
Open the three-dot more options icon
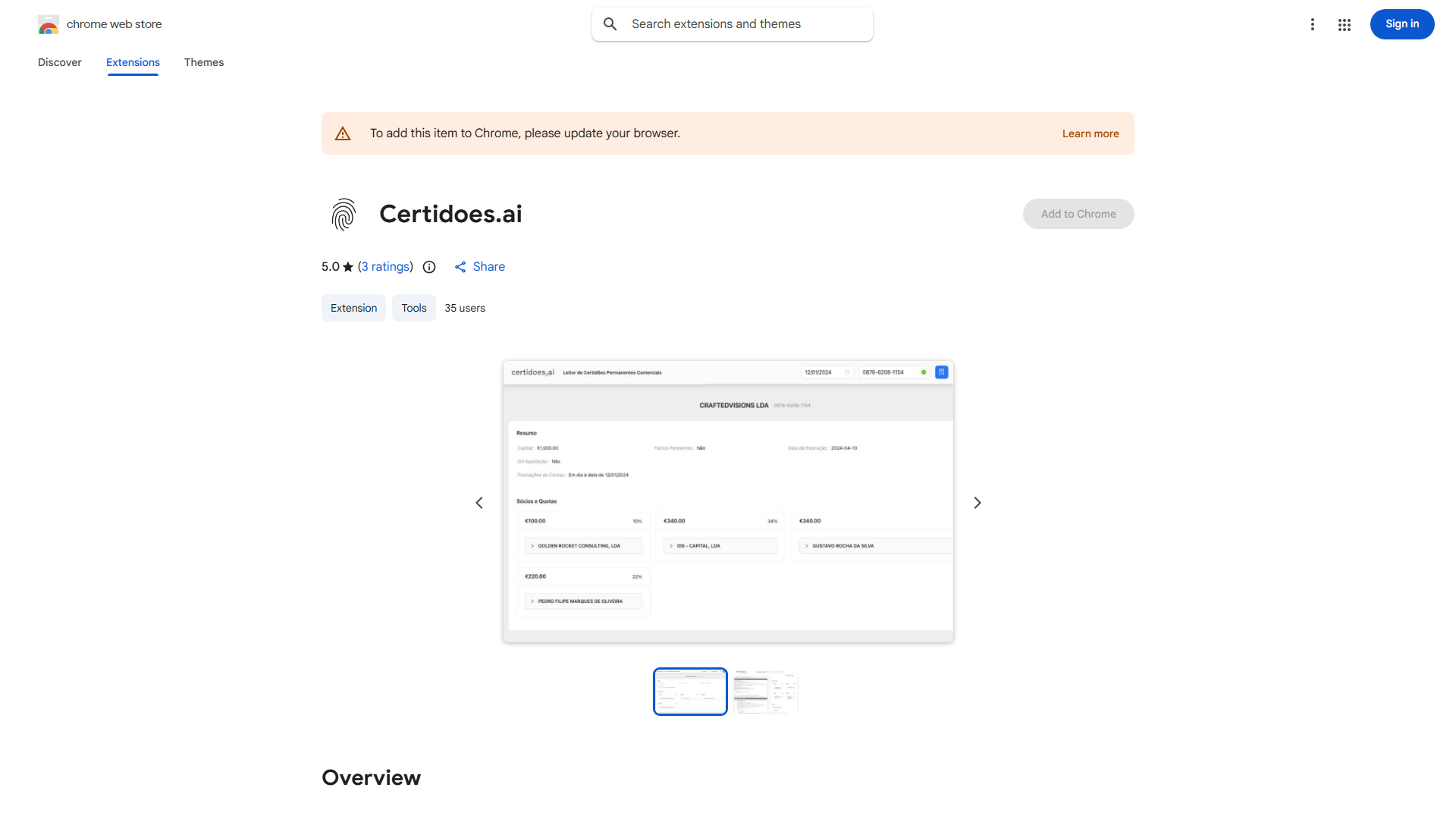1313,24
